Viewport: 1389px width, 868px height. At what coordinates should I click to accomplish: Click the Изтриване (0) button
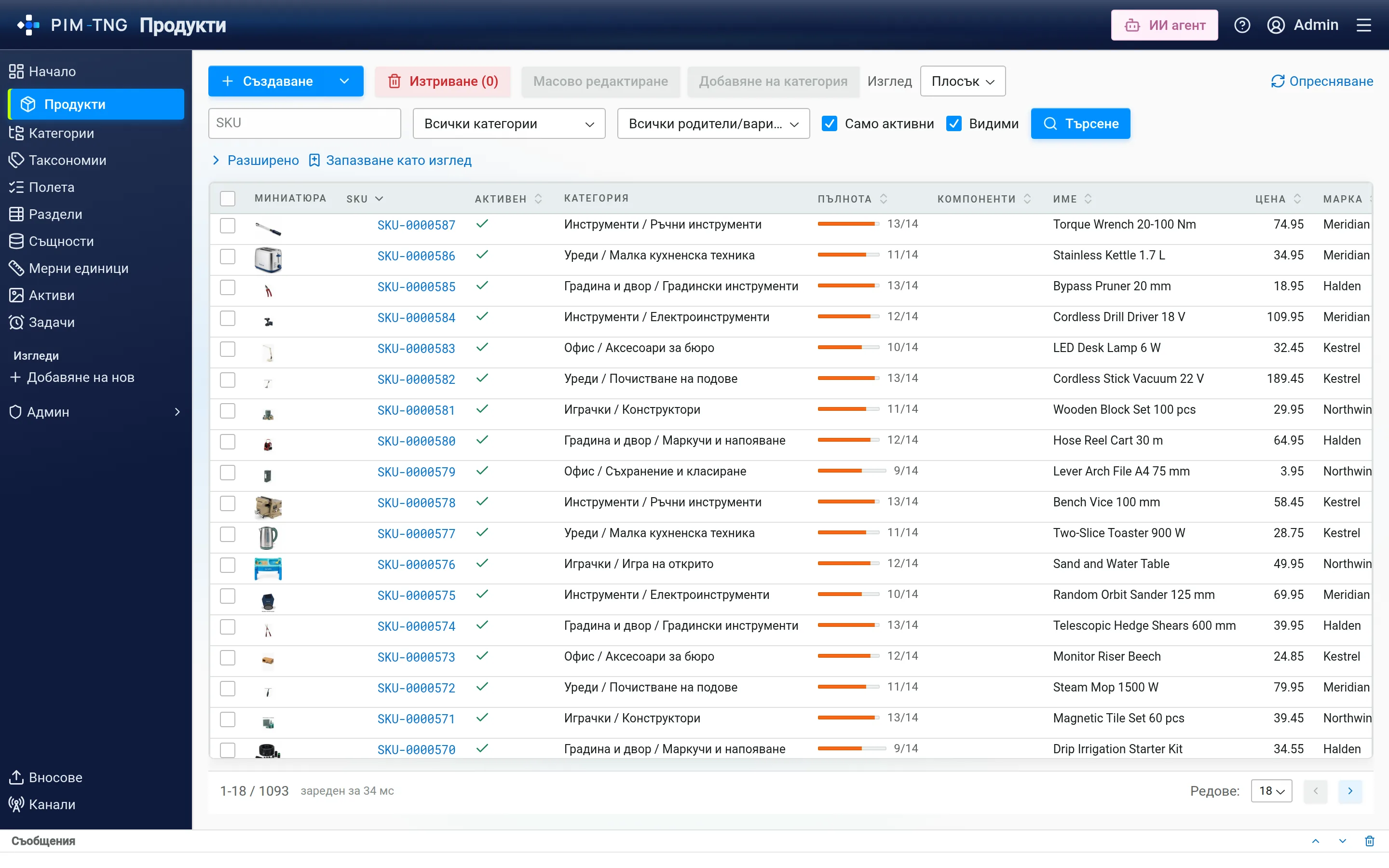pos(443,81)
